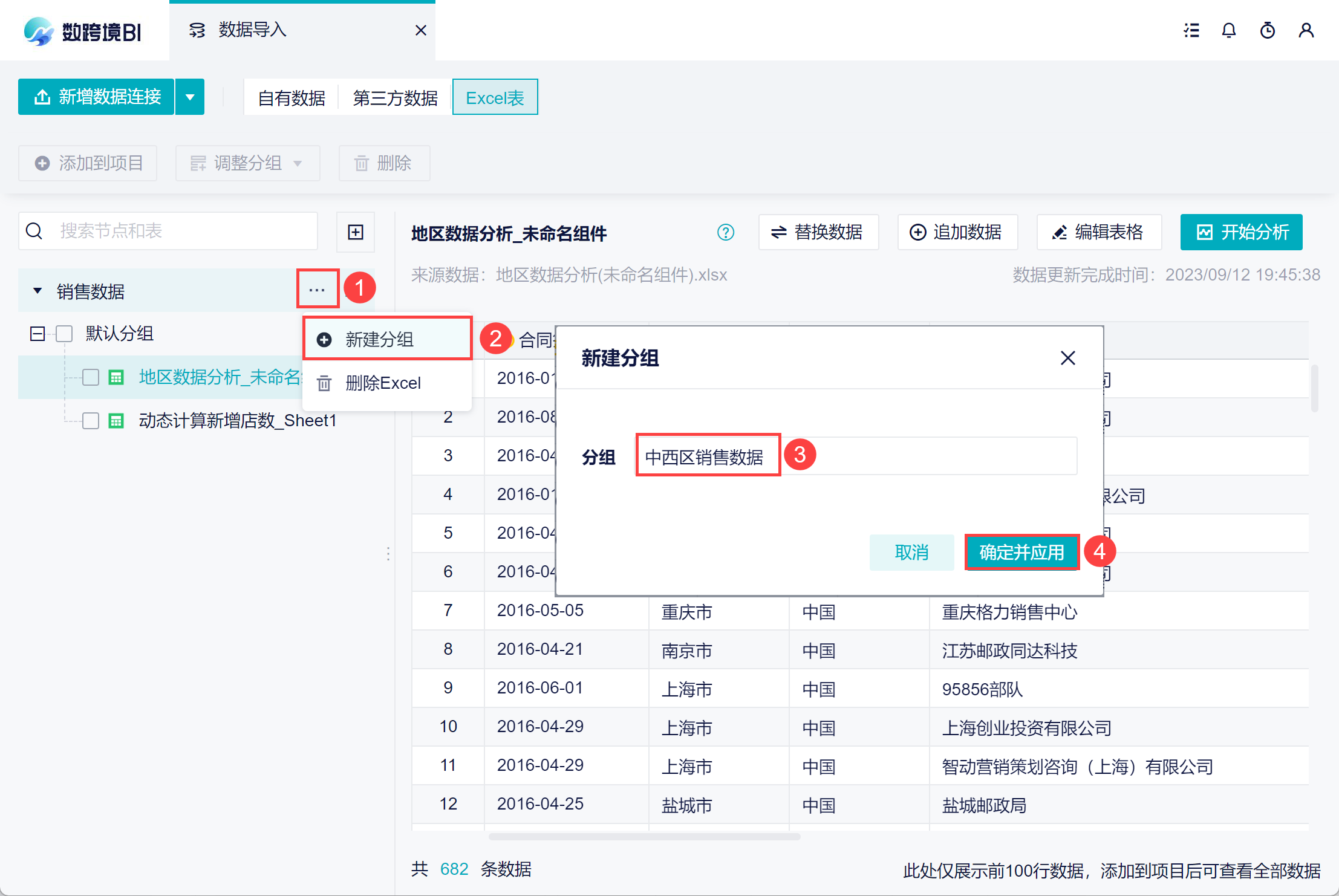Click the 开始分析 button
1339x896 pixels.
[x=1241, y=232]
